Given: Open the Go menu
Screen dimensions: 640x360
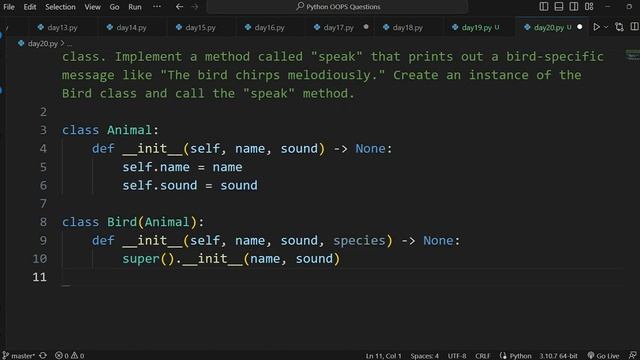Looking at the screenshot, I should (x=114, y=7).
